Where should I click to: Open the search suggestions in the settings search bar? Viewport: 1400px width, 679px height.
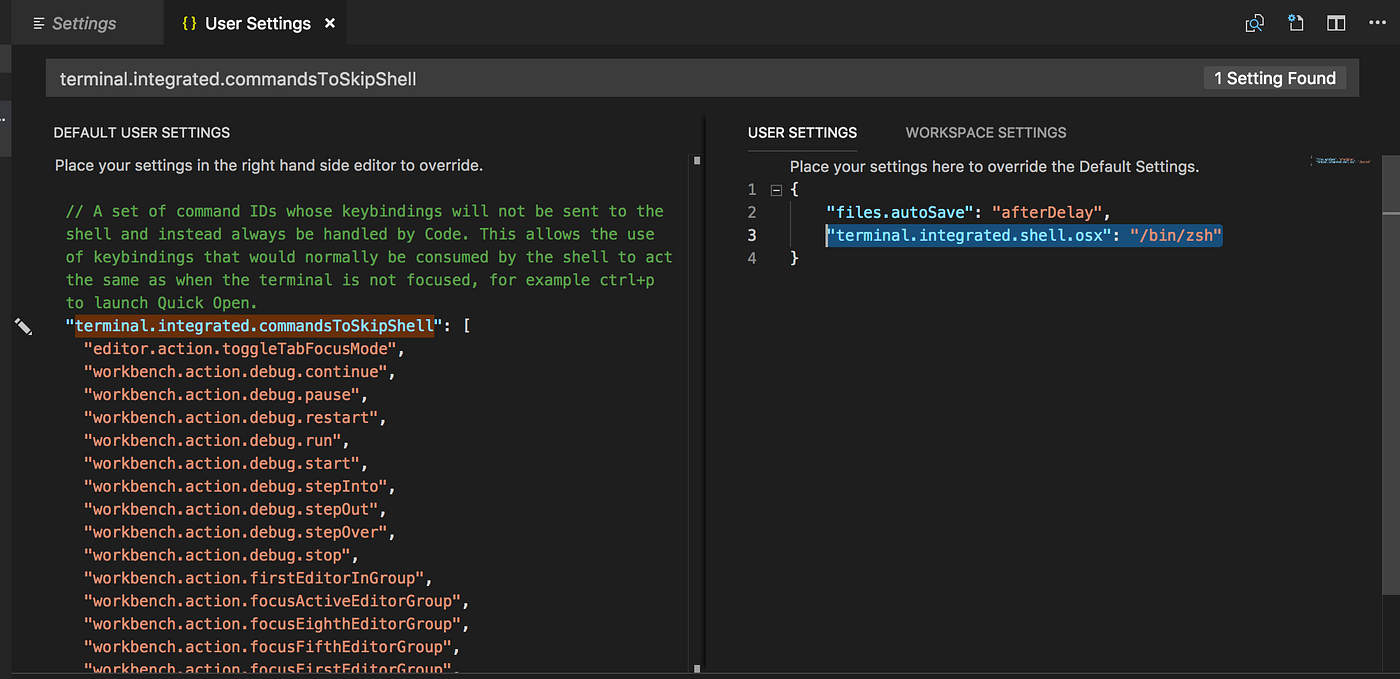[700, 77]
